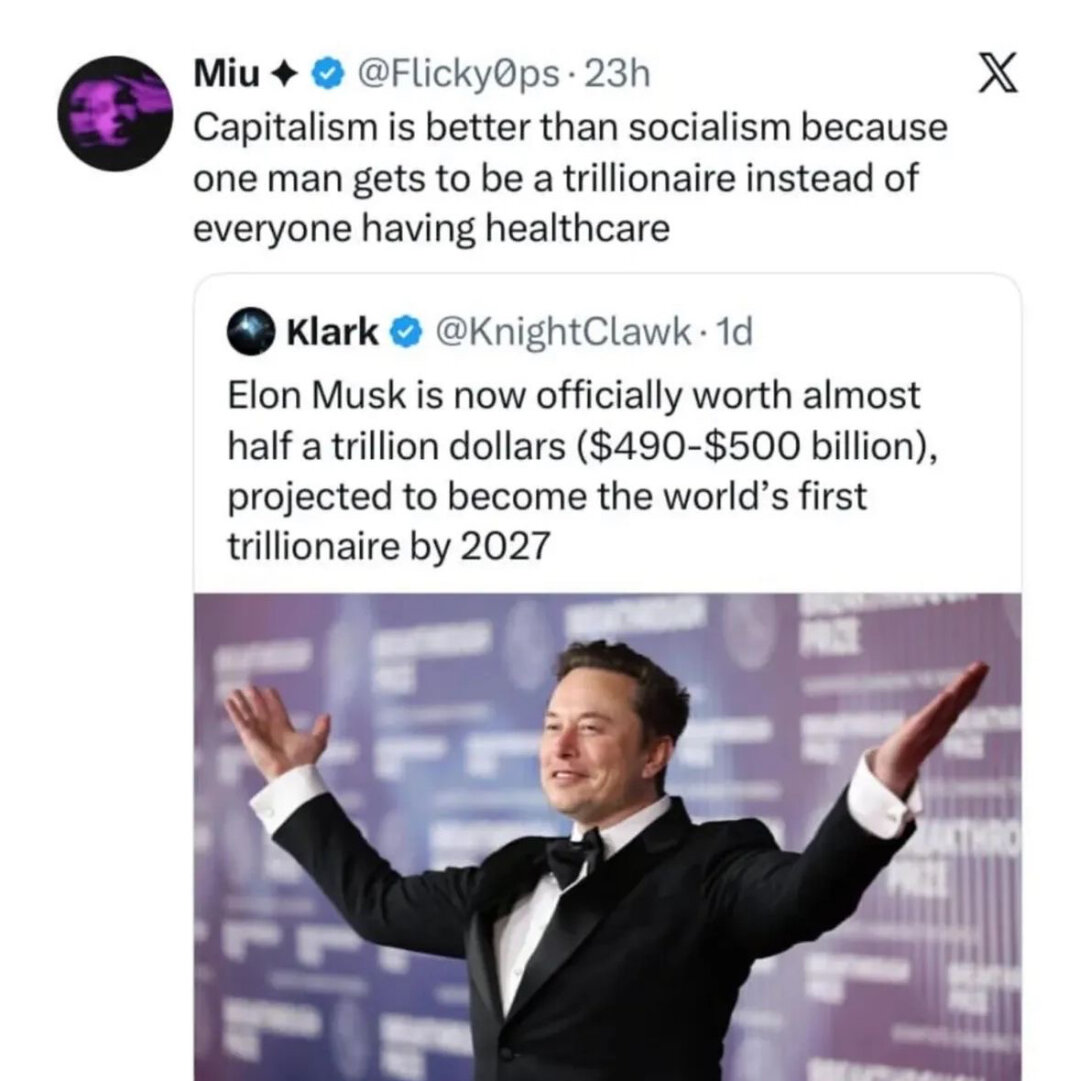Image resolution: width=1080 pixels, height=1081 pixels.
Task: Click the black bow tie in the photo
Action: pyautogui.click(x=574, y=856)
